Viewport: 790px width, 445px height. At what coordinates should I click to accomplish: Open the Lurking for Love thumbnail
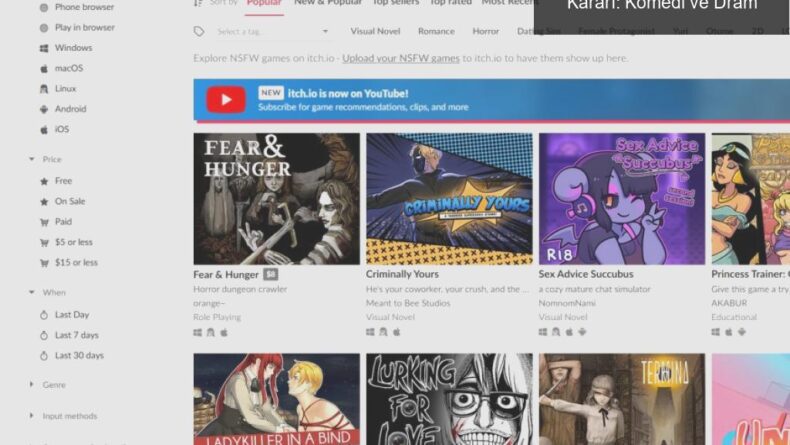tap(449, 399)
